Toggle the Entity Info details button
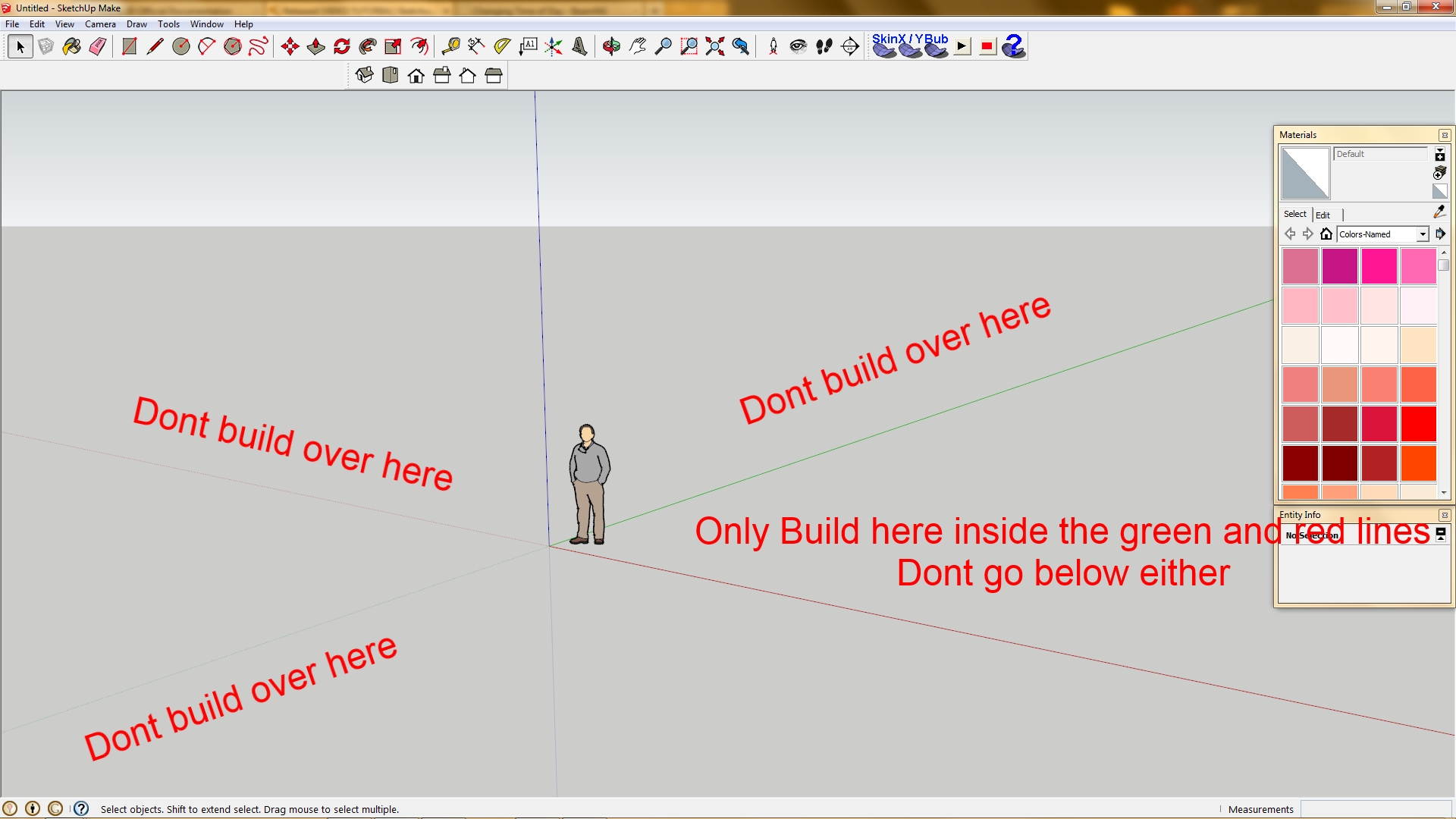Image resolution: width=1456 pixels, height=819 pixels. pyautogui.click(x=1440, y=535)
